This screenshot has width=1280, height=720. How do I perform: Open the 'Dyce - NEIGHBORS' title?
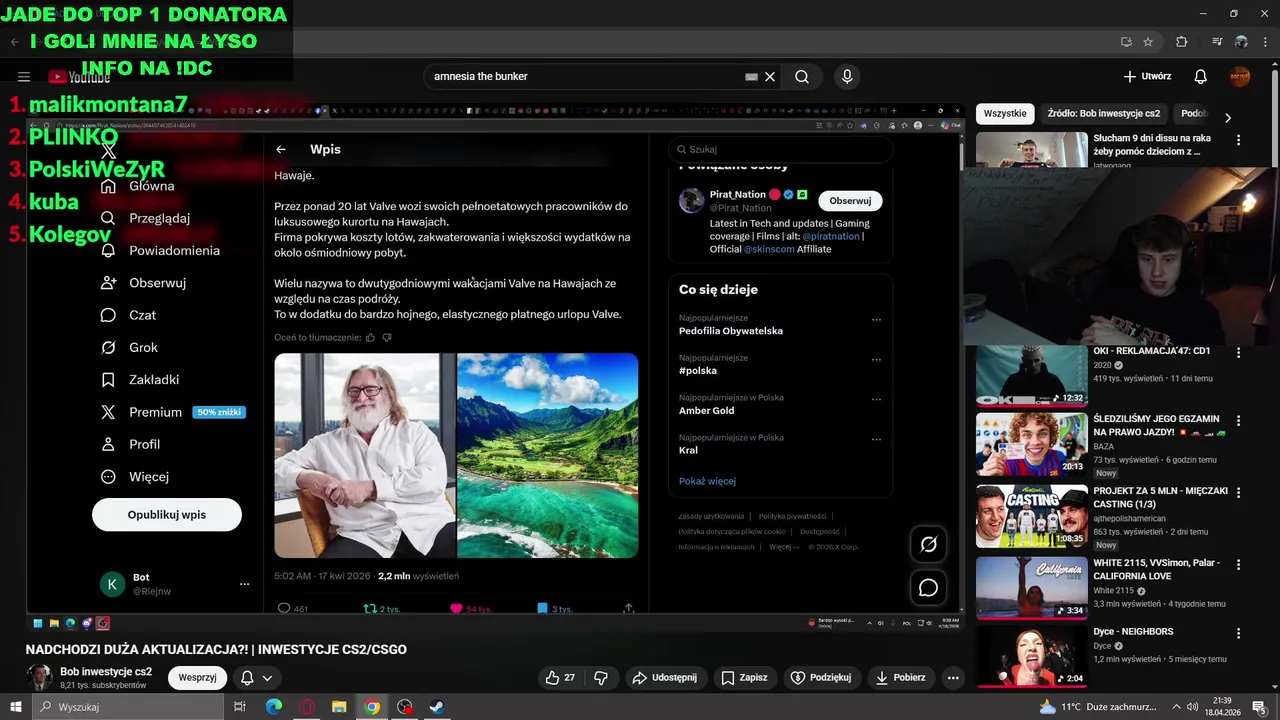click(x=1133, y=631)
